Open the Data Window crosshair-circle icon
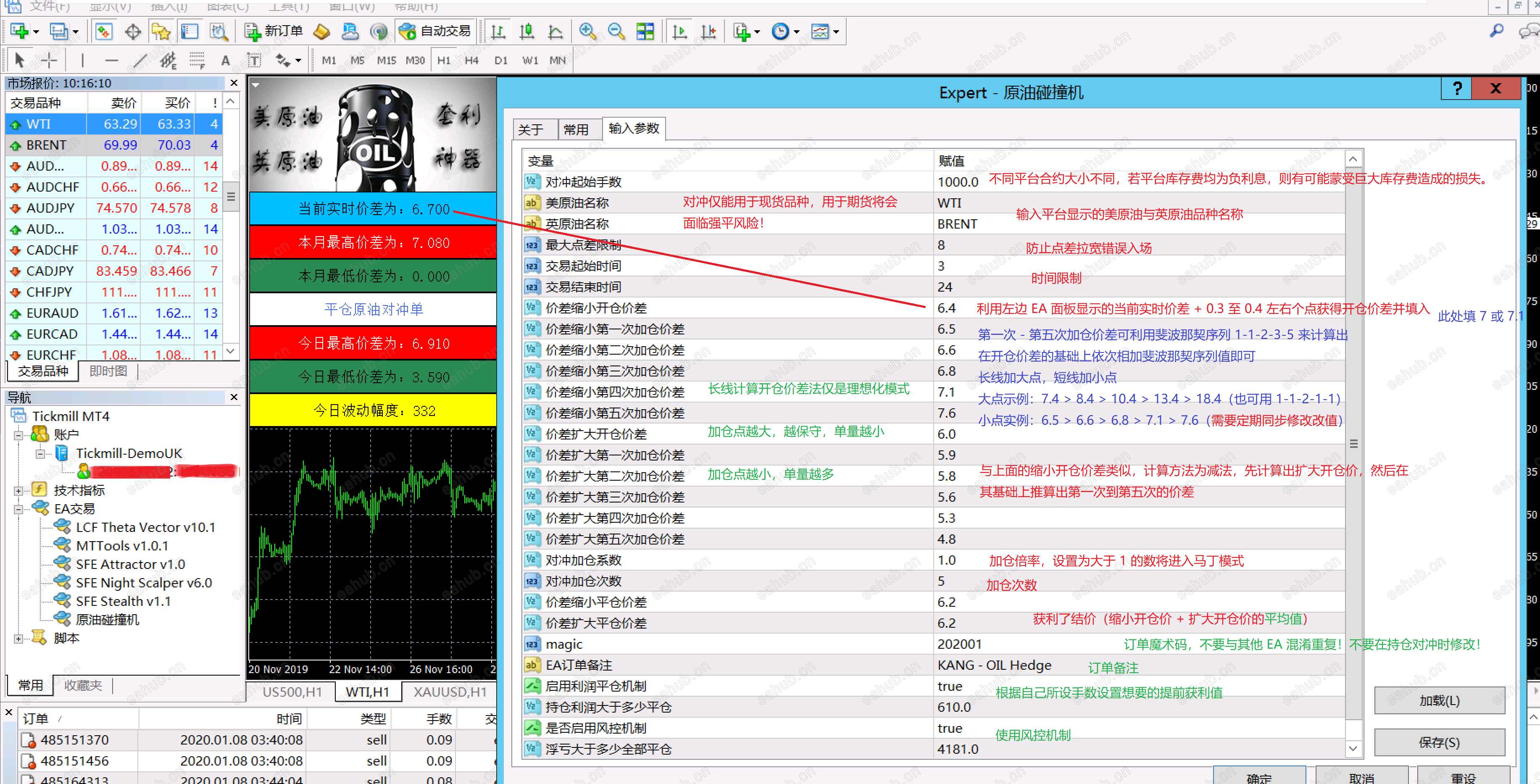This screenshot has width=1540, height=784. click(x=133, y=31)
